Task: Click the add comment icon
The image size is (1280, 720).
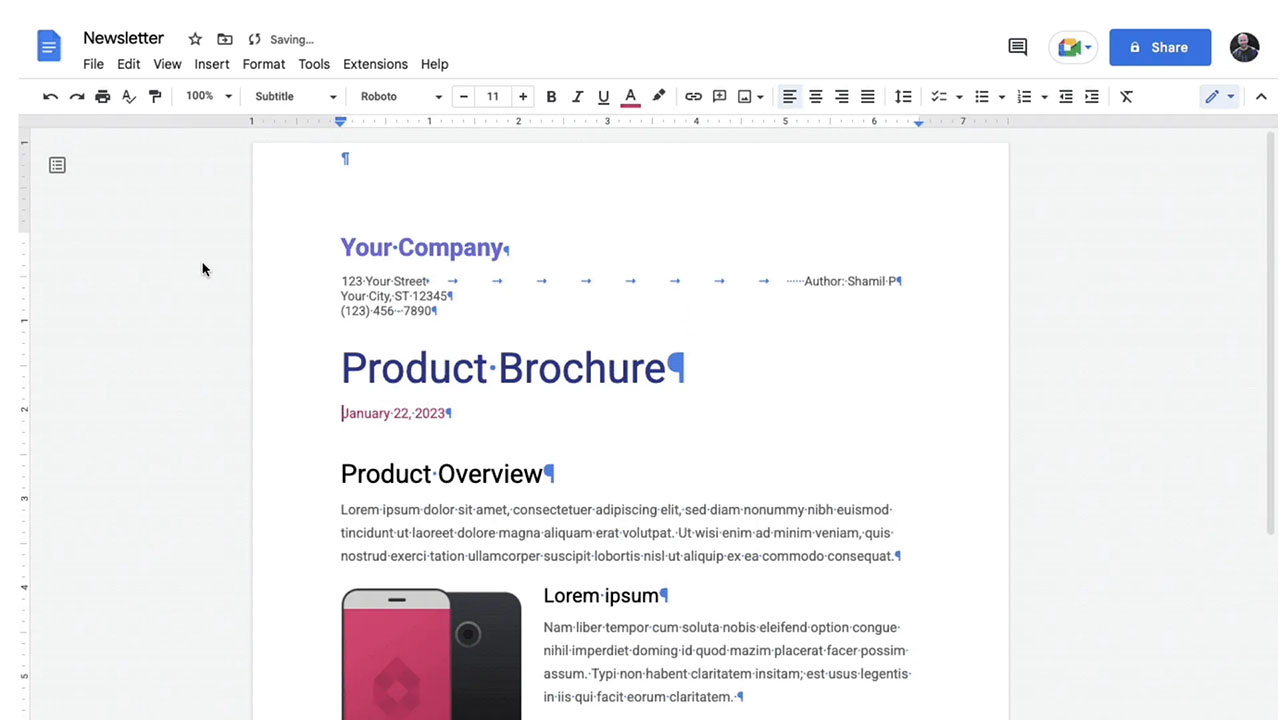Action: point(719,97)
